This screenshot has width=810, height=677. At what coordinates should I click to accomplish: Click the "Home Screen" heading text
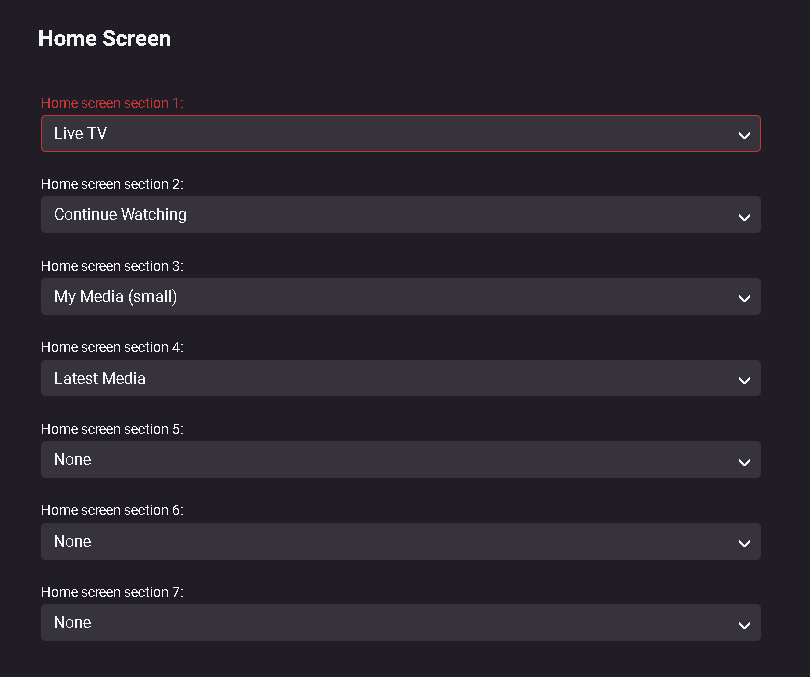tap(104, 39)
